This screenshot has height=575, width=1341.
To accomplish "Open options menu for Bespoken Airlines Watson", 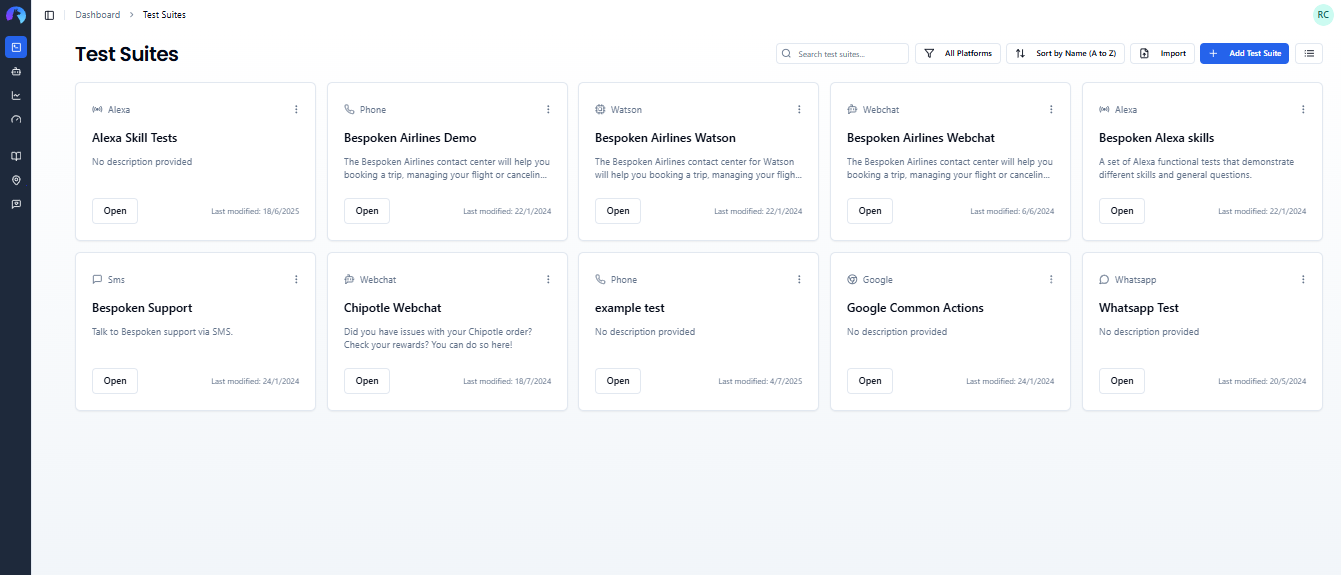I will [799, 109].
